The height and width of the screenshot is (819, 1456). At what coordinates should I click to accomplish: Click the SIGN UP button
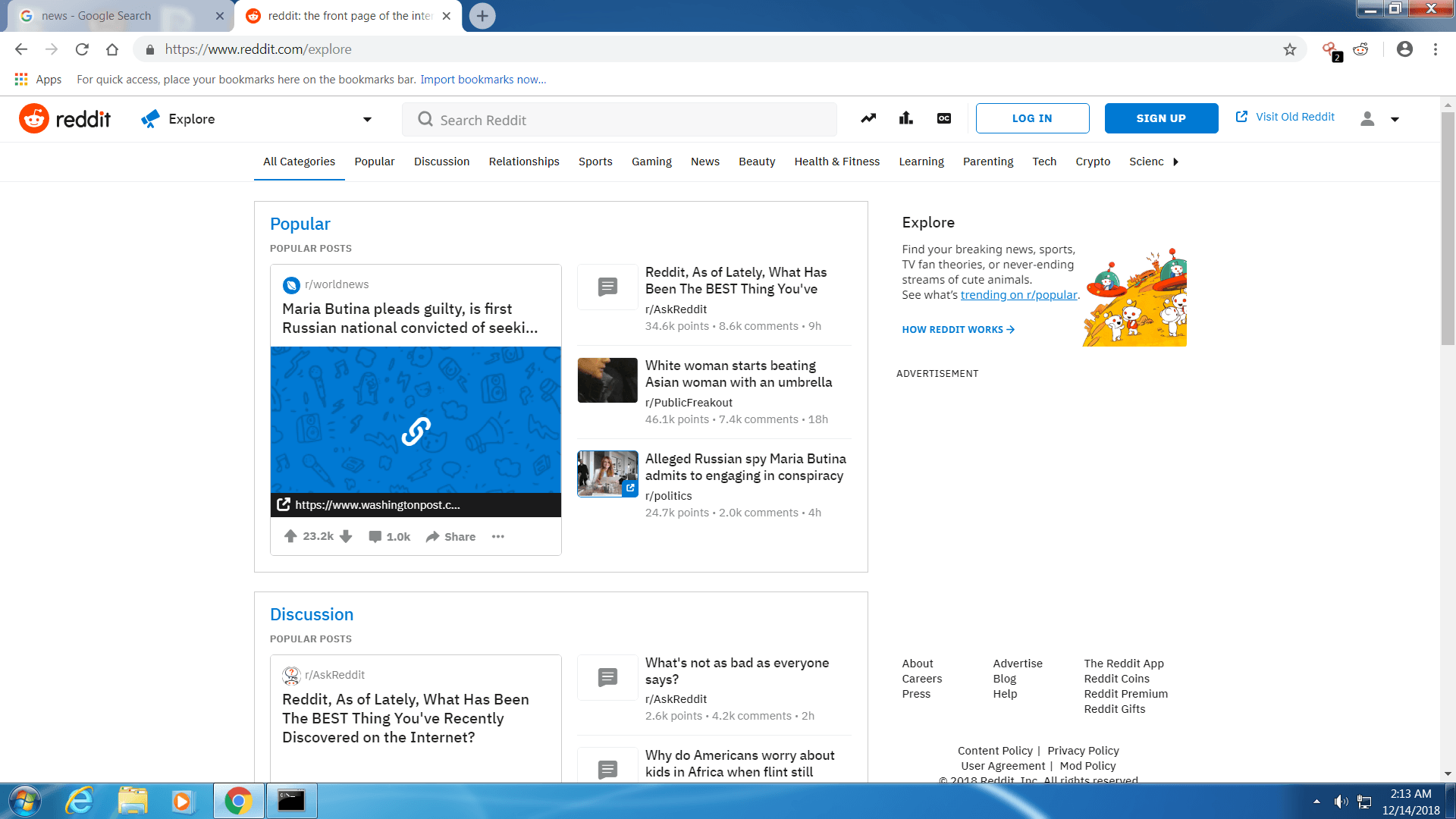[1161, 118]
